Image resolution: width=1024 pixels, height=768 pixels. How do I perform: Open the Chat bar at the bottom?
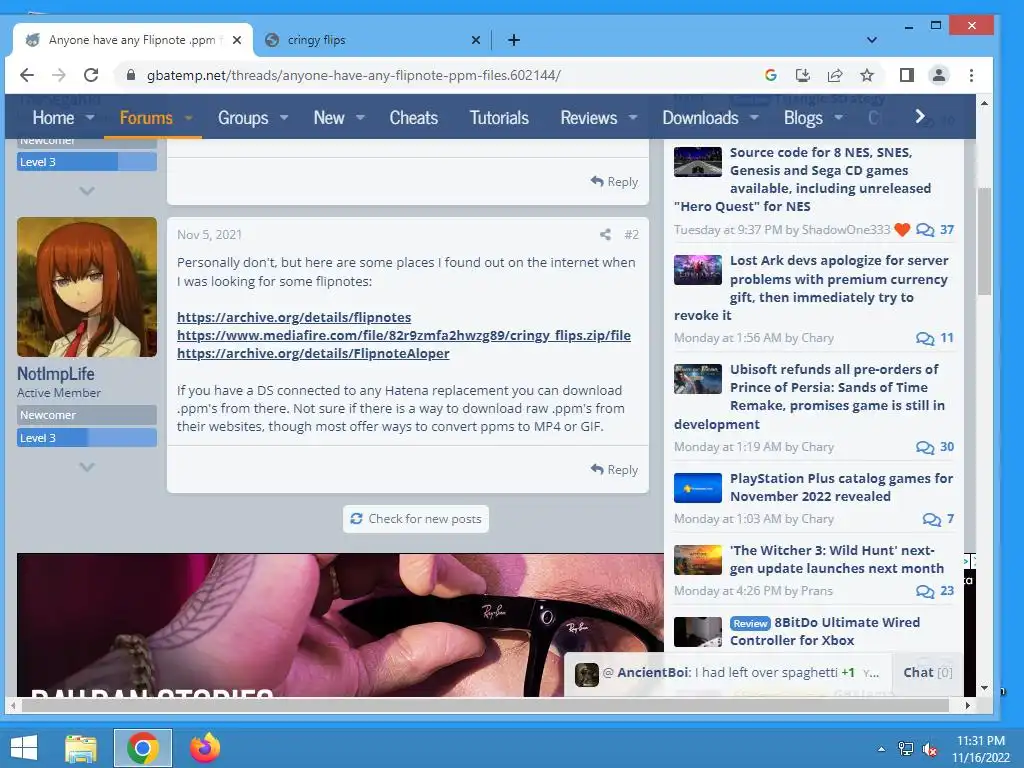pos(927,673)
